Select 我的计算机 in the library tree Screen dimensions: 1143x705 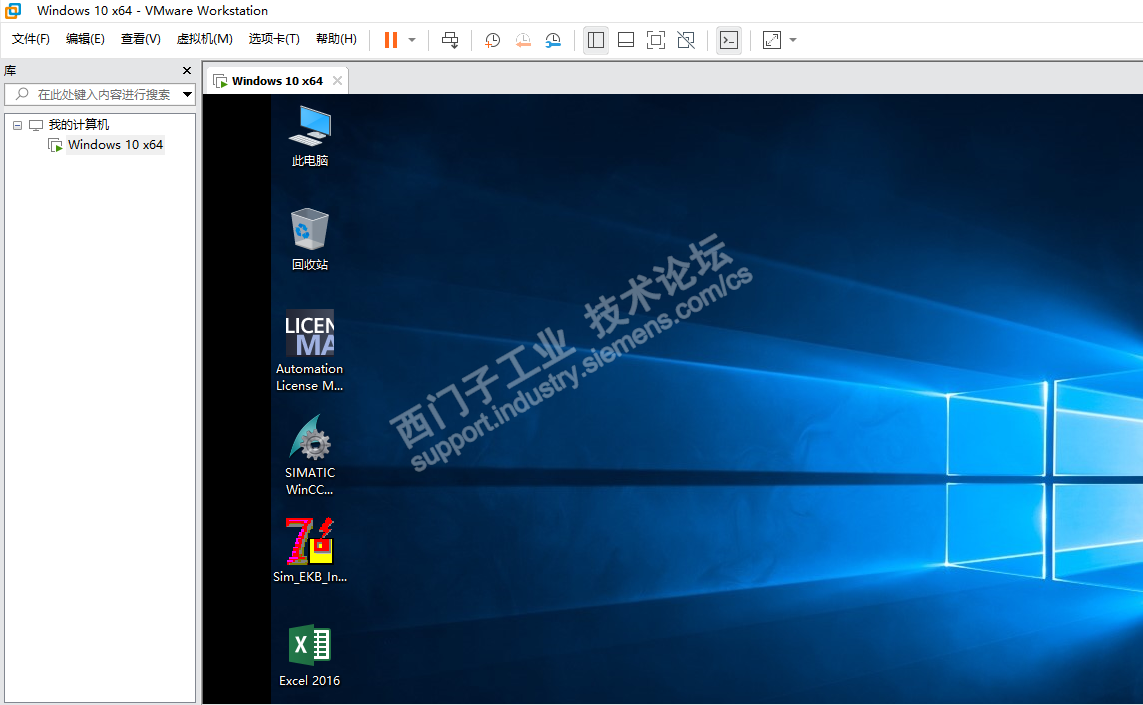(79, 125)
